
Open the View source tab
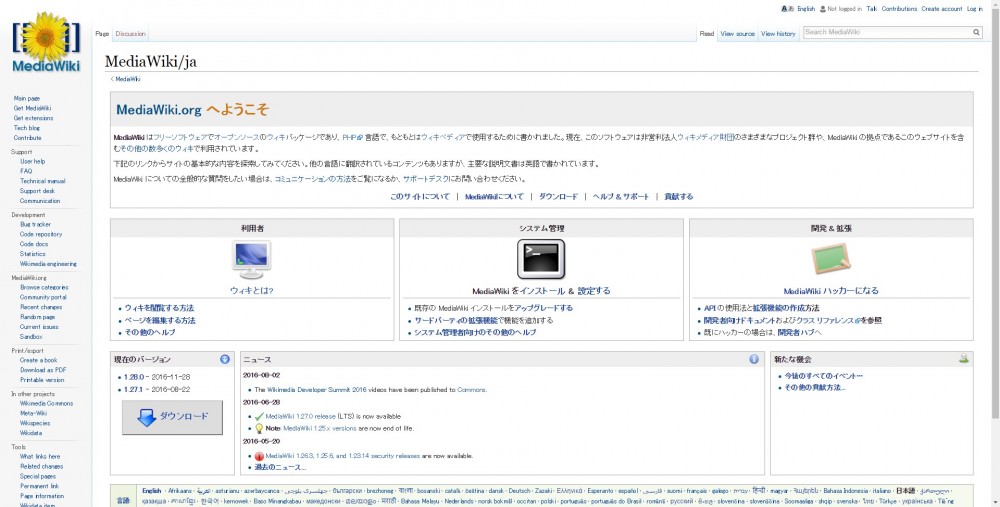pos(737,34)
